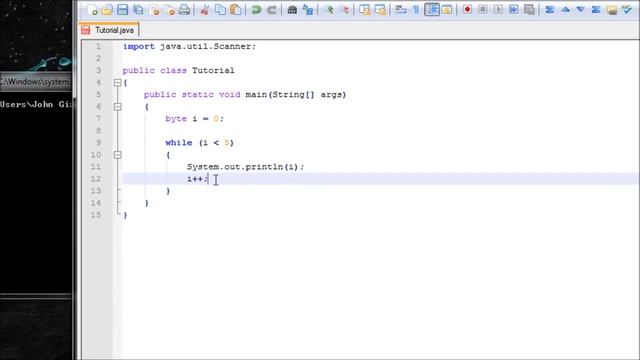Toggle the highlighted Show Indent Guide button
This screenshot has width=640, height=360.
(x=432, y=10)
